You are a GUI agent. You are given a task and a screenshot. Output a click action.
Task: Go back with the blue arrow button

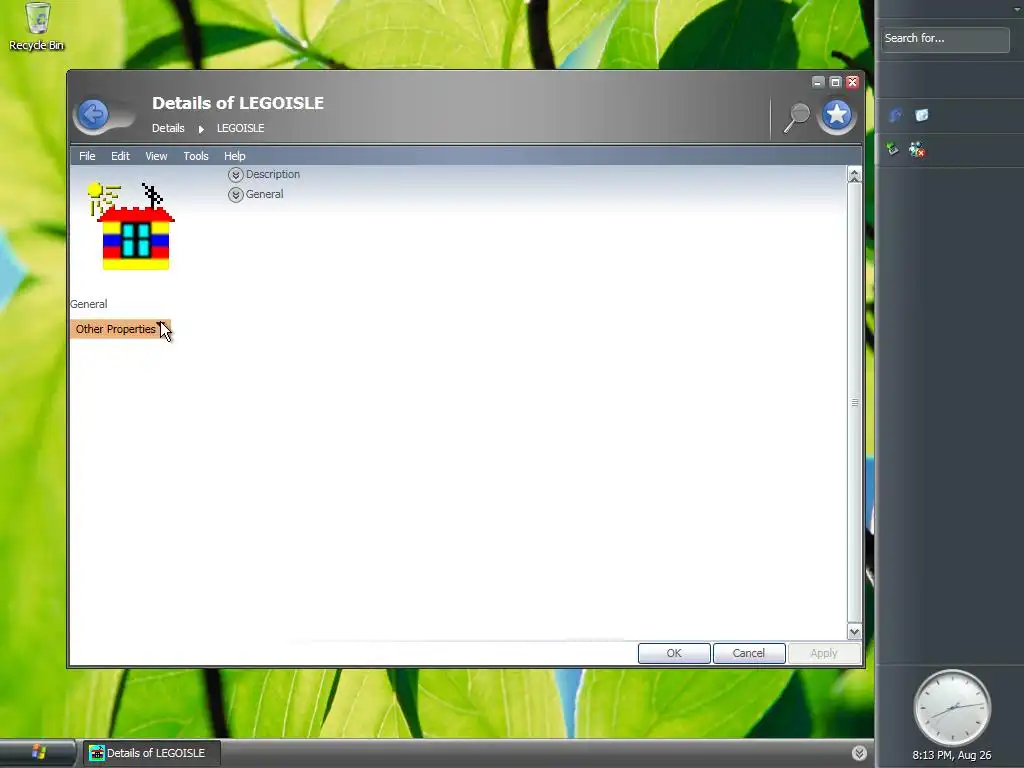click(93, 115)
